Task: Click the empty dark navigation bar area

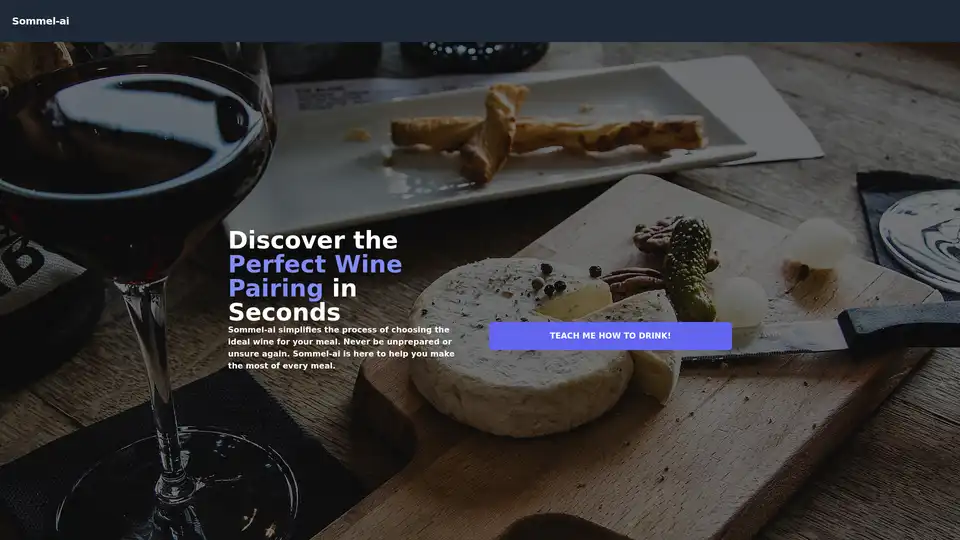Action: tap(490, 21)
